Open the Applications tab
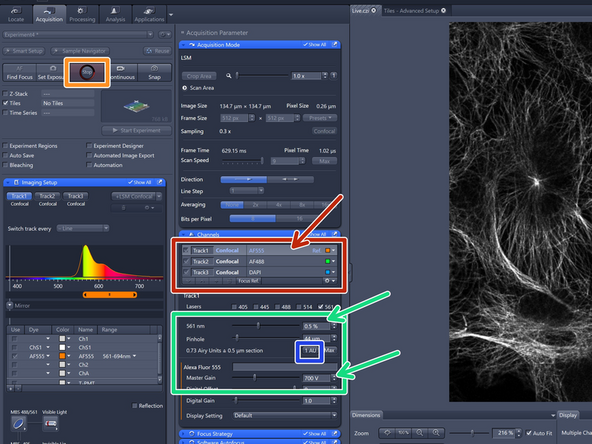The width and height of the screenshot is (592, 444). click(x=150, y=14)
